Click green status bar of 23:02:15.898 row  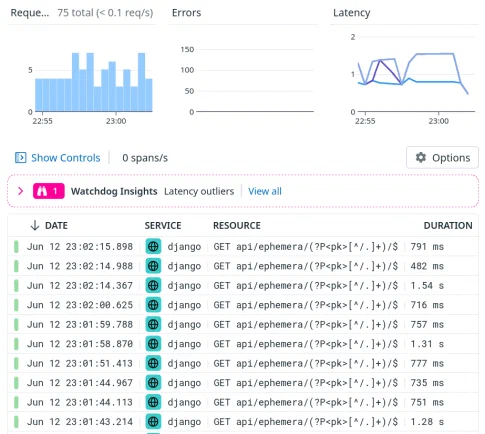[16, 247]
